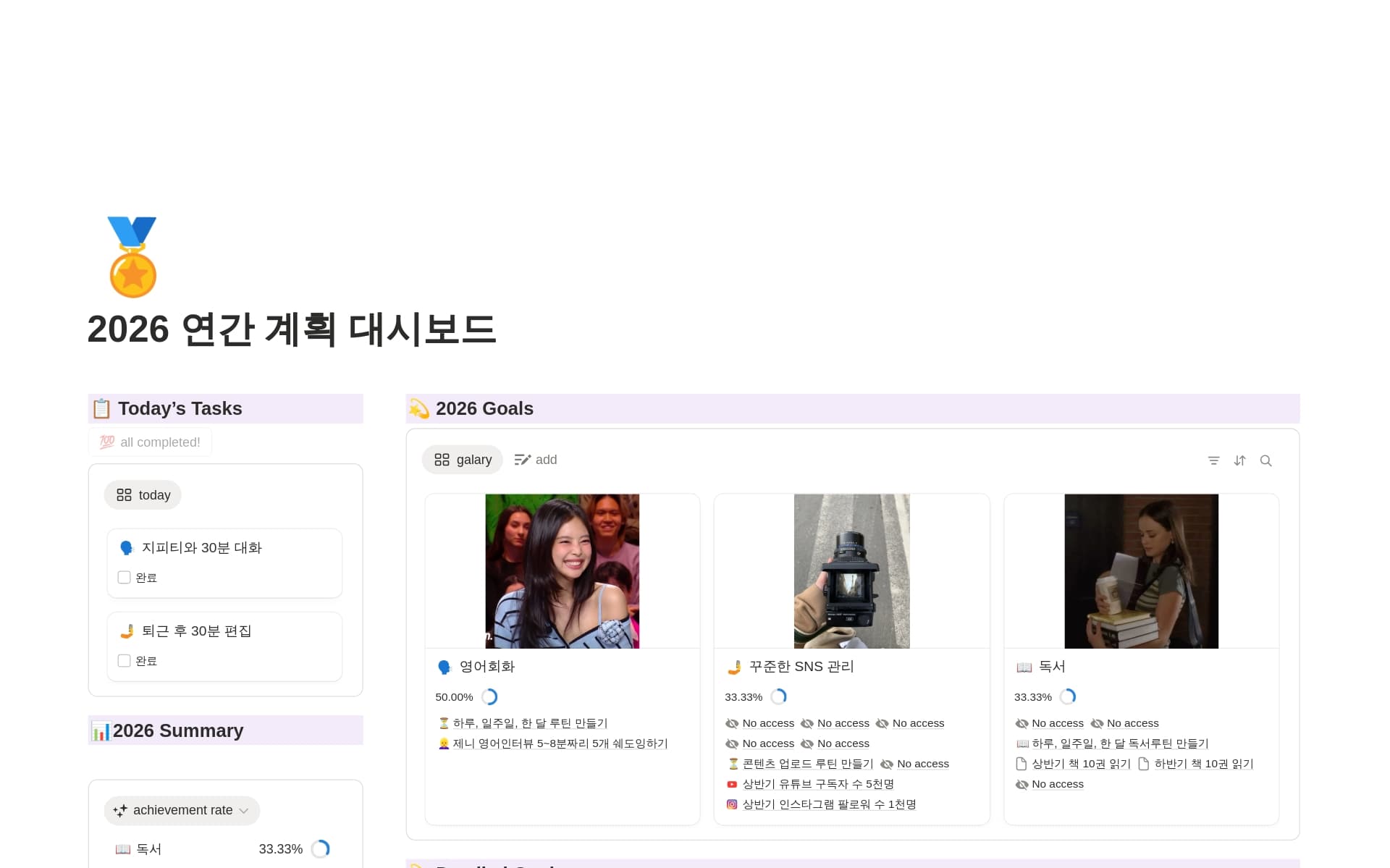Click the medal page icon
The height and width of the screenshot is (868, 1390).
(132, 257)
